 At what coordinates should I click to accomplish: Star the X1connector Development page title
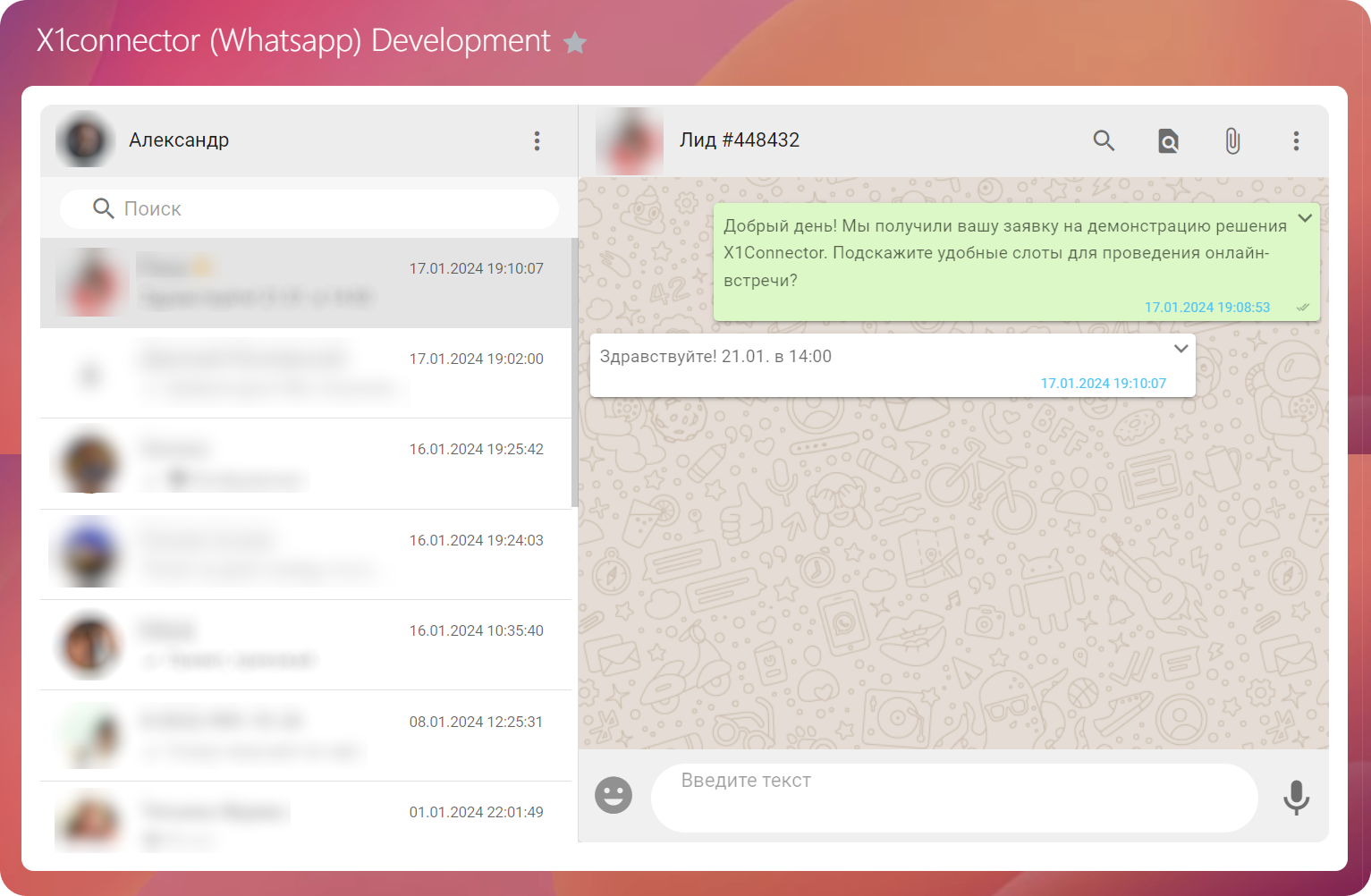(575, 42)
